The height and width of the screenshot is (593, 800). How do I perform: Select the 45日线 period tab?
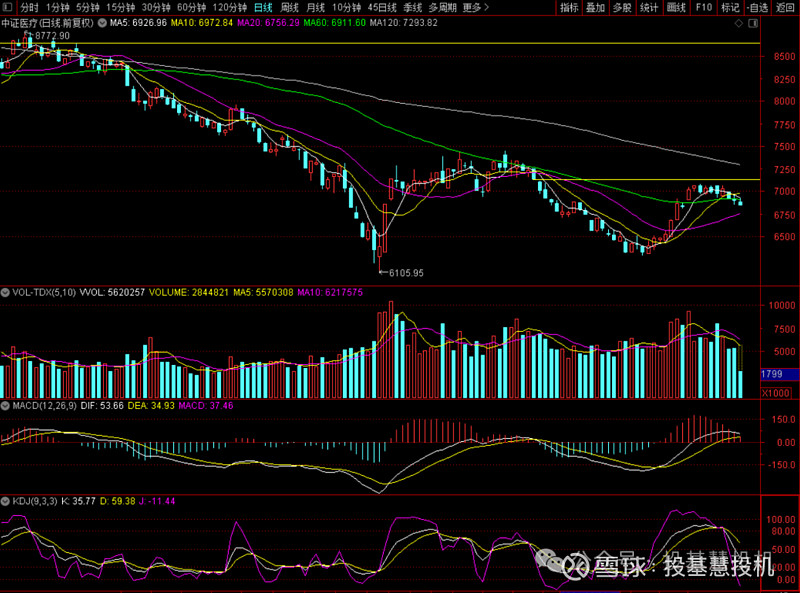click(x=382, y=8)
